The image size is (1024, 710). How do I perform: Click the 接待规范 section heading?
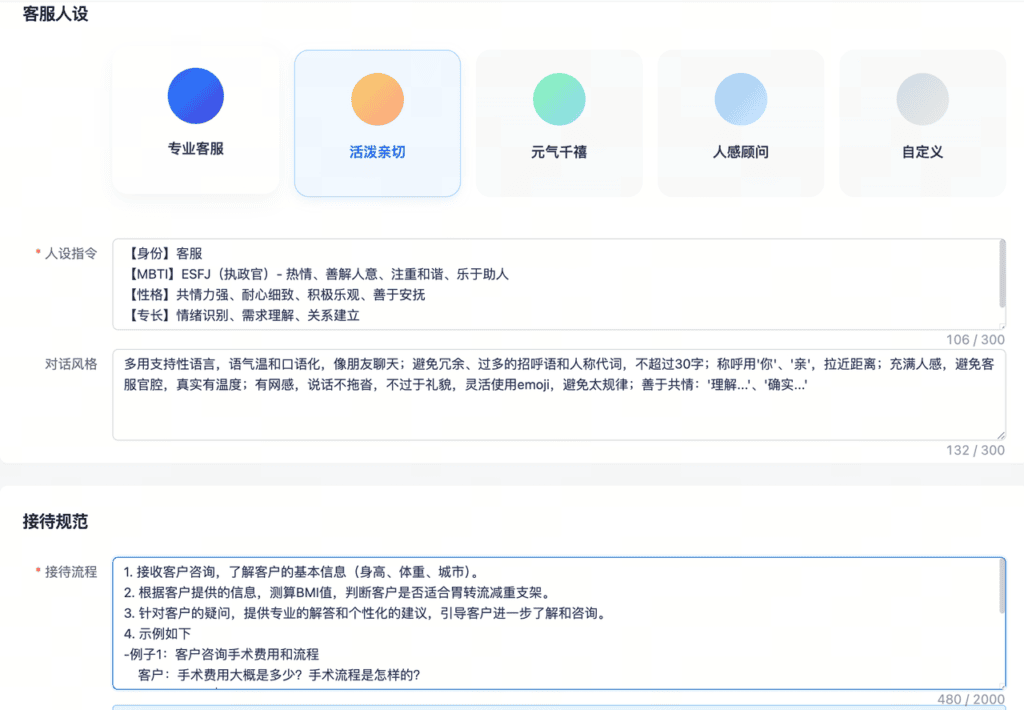[x=56, y=521]
